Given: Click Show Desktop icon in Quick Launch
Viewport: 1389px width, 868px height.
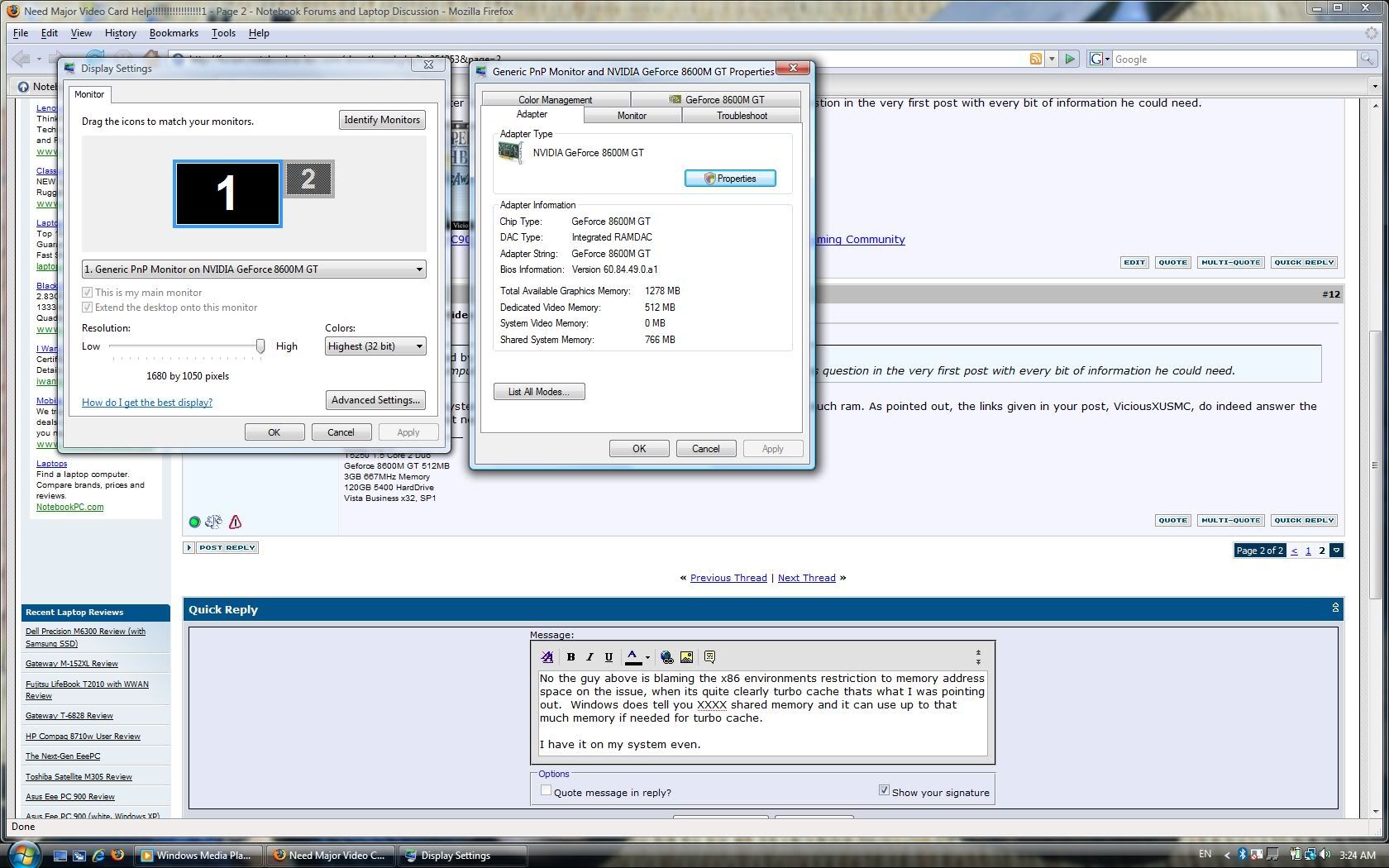Looking at the screenshot, I should click(60, 856).
